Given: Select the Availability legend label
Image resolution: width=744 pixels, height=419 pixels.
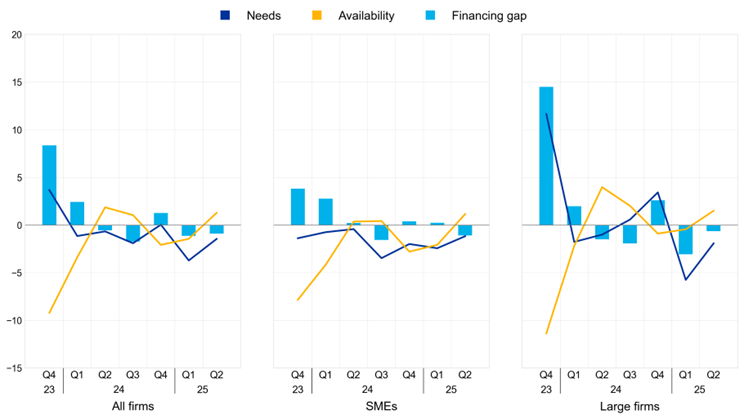Looking at the screenshot, I should pyautogui.click(x=366, y=16).
